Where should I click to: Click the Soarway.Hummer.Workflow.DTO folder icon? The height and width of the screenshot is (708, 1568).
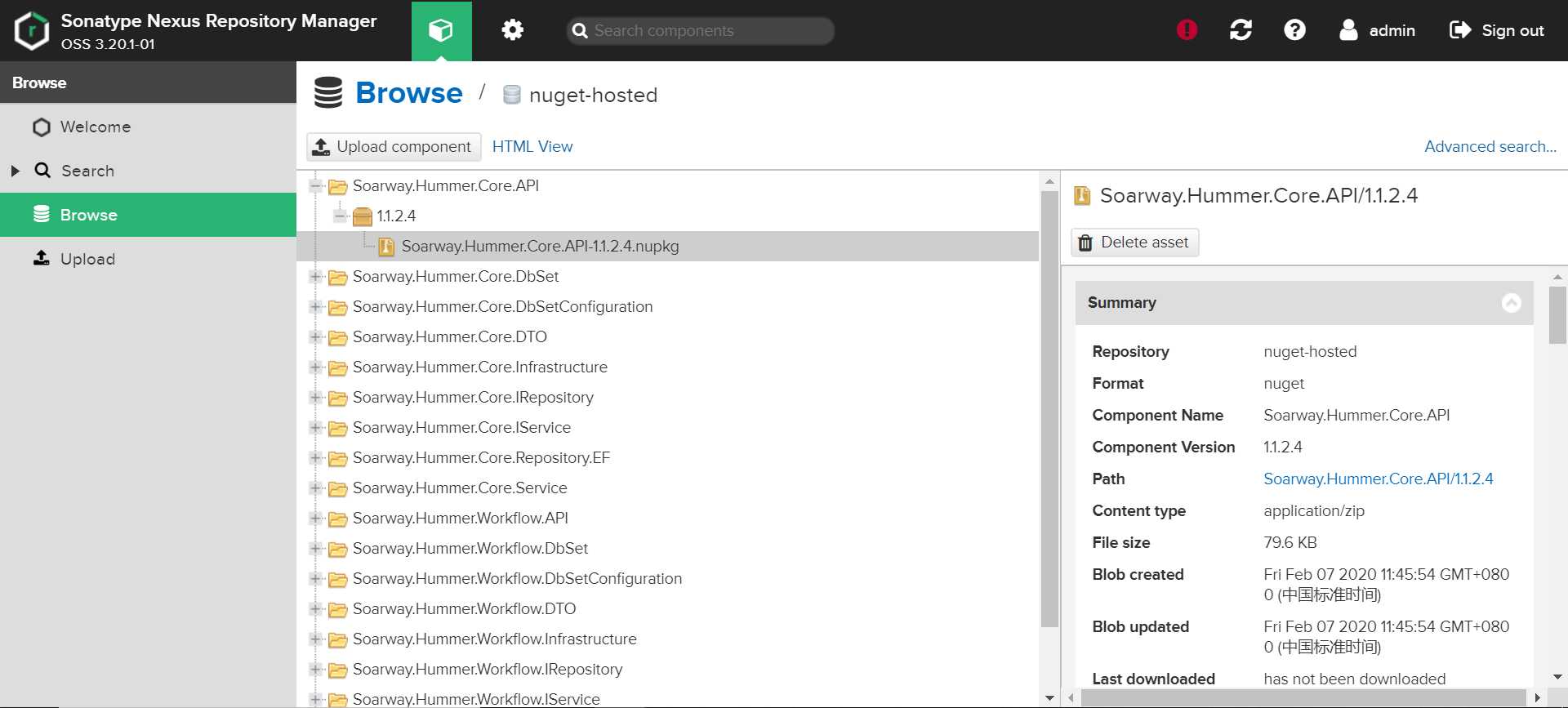point(338,610)
